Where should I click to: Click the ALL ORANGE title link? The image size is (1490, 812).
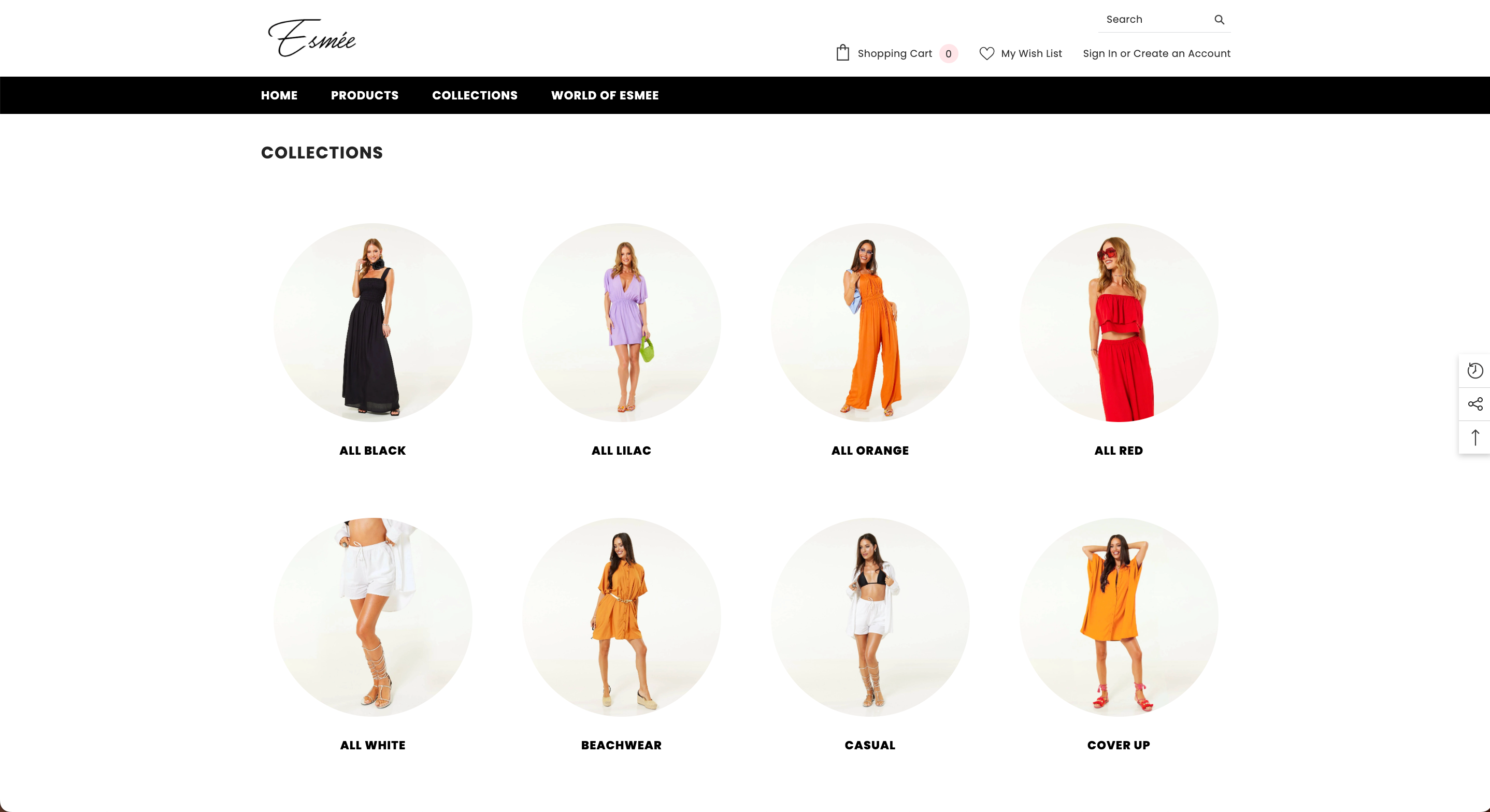870,451
